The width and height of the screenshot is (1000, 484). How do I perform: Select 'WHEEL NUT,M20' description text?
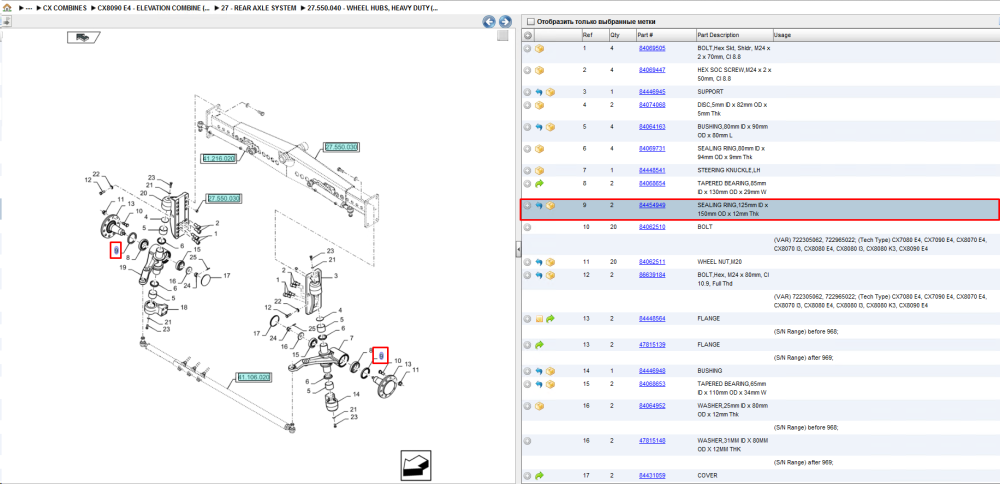pyautogui.click(x=720, y=262)
